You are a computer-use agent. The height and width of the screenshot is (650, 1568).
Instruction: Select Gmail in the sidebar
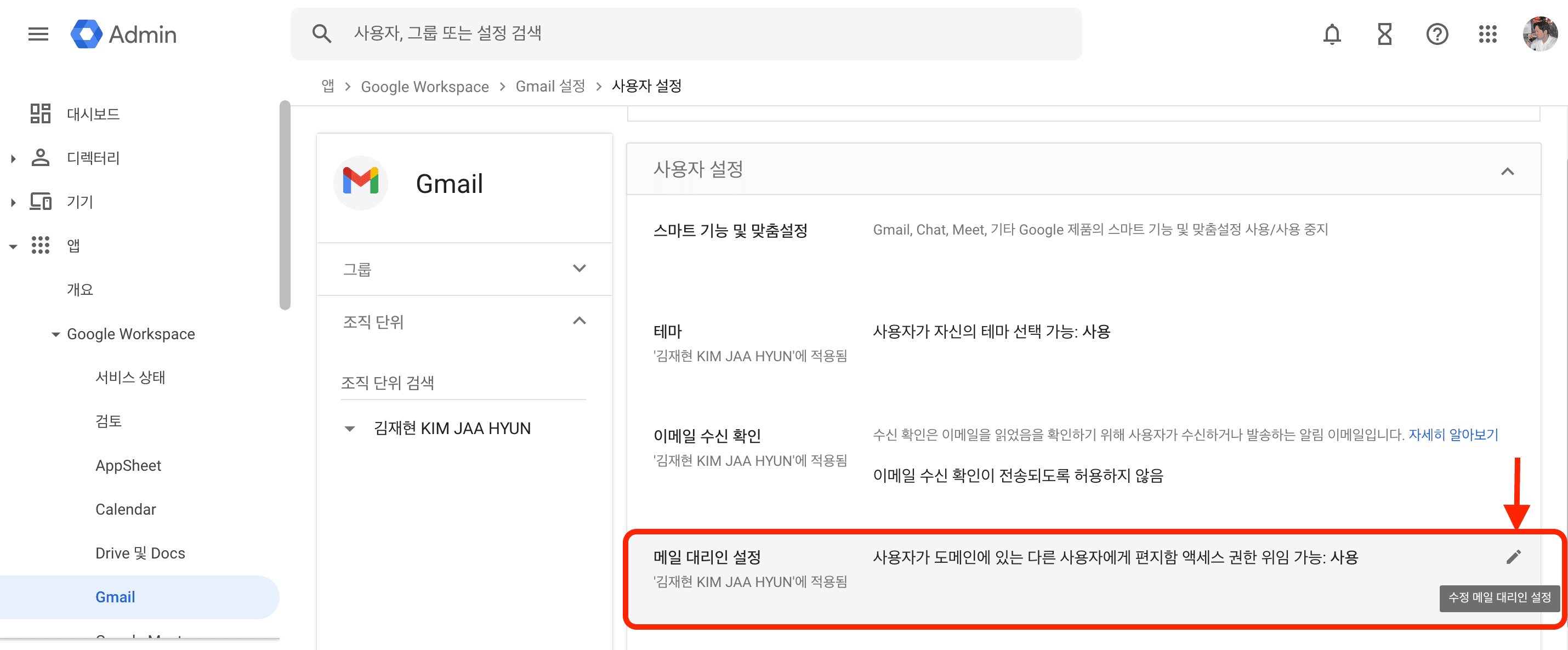(x=115, y=597)
